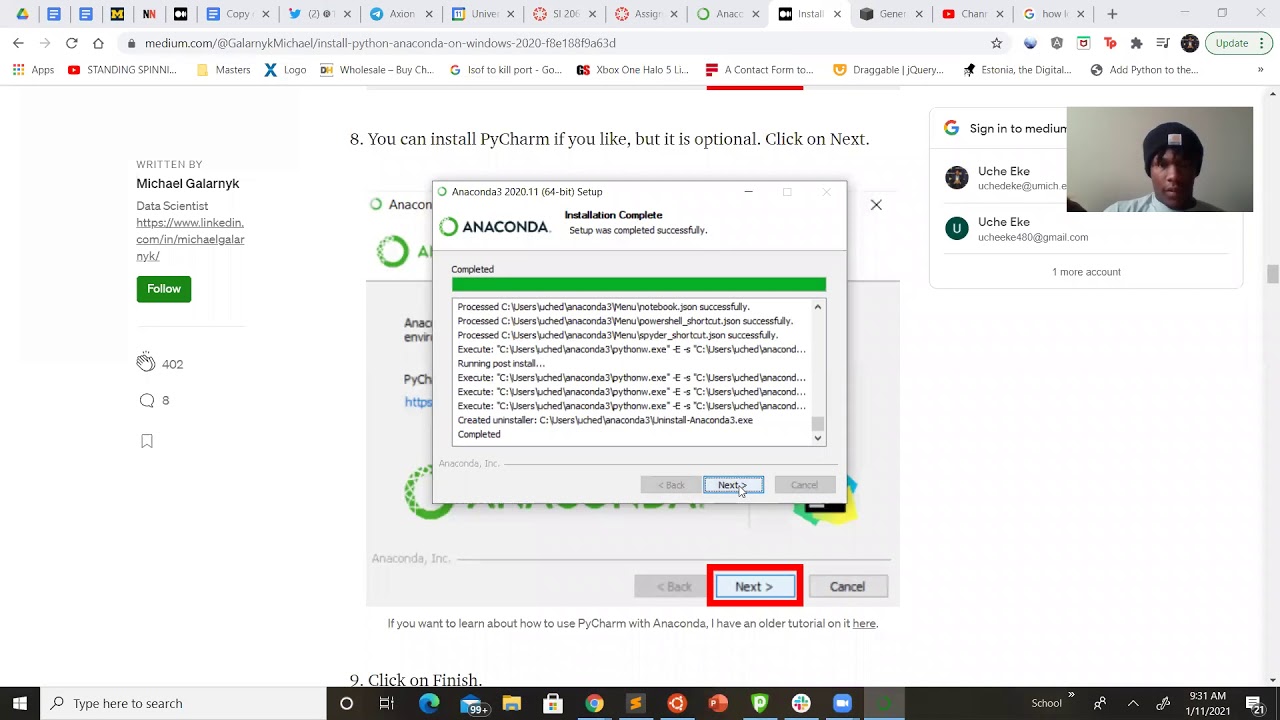Clap for the article (402 claps icon)

(x=146, y=363)
